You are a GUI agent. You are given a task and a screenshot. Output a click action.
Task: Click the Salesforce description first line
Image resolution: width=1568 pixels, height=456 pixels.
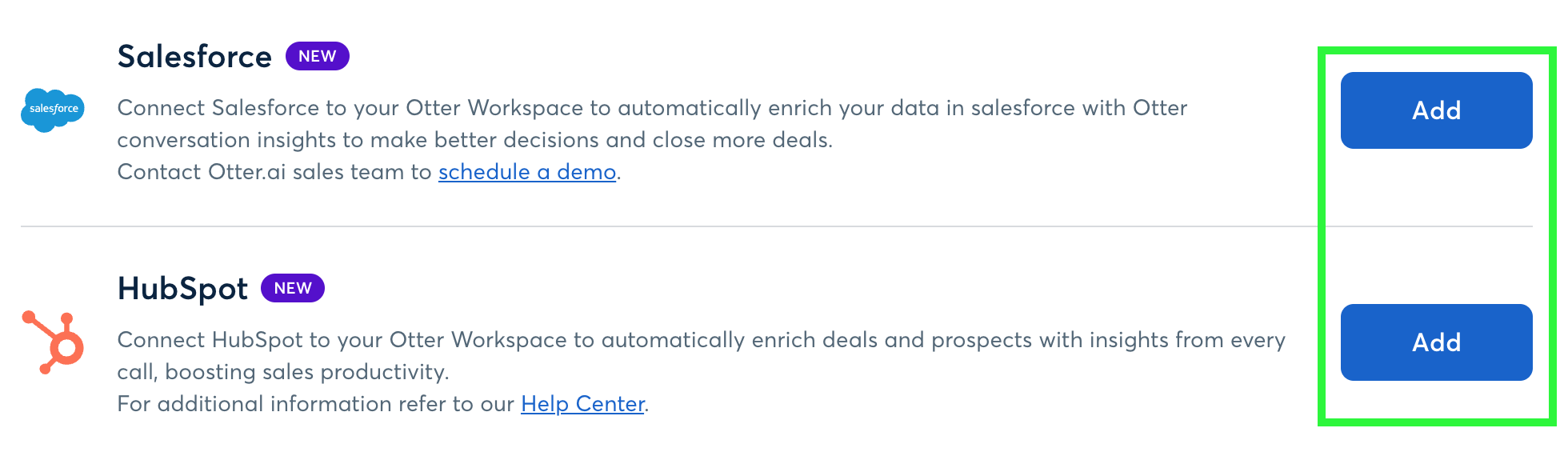pos(652,108)
